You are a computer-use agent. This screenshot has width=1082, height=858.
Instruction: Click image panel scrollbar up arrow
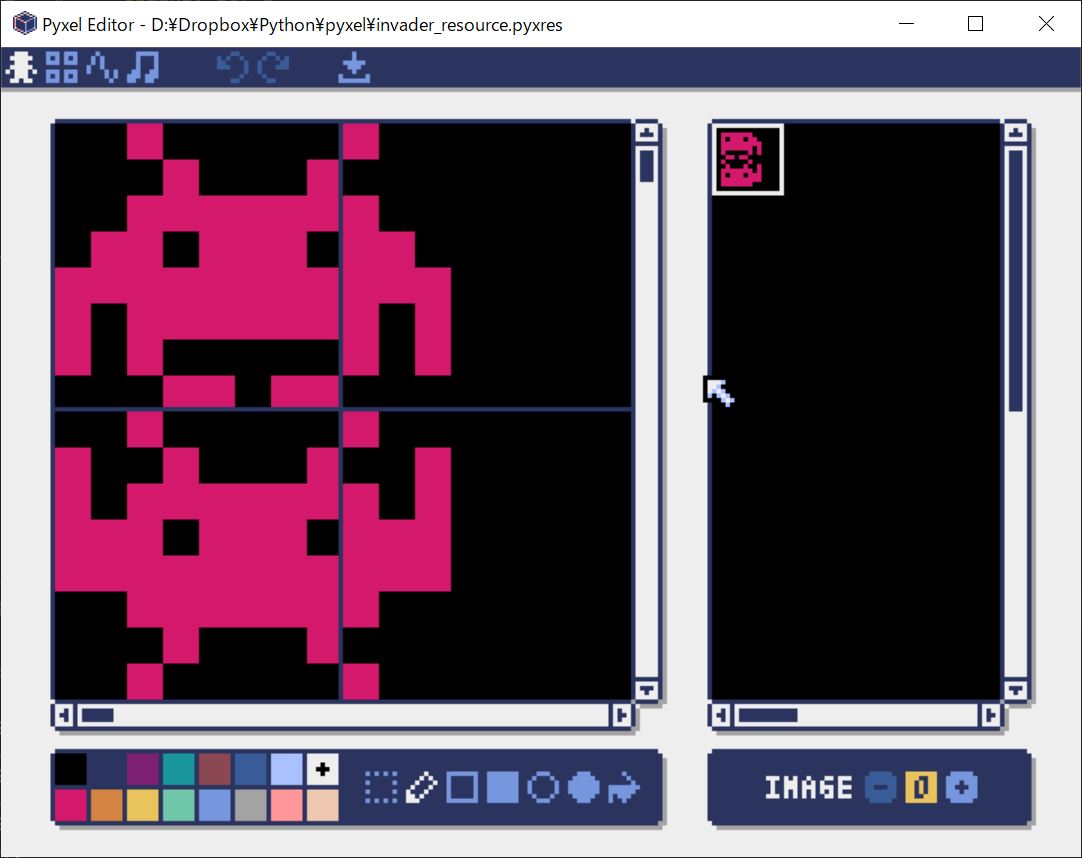pyautogui.click(x=1016, y=132)
